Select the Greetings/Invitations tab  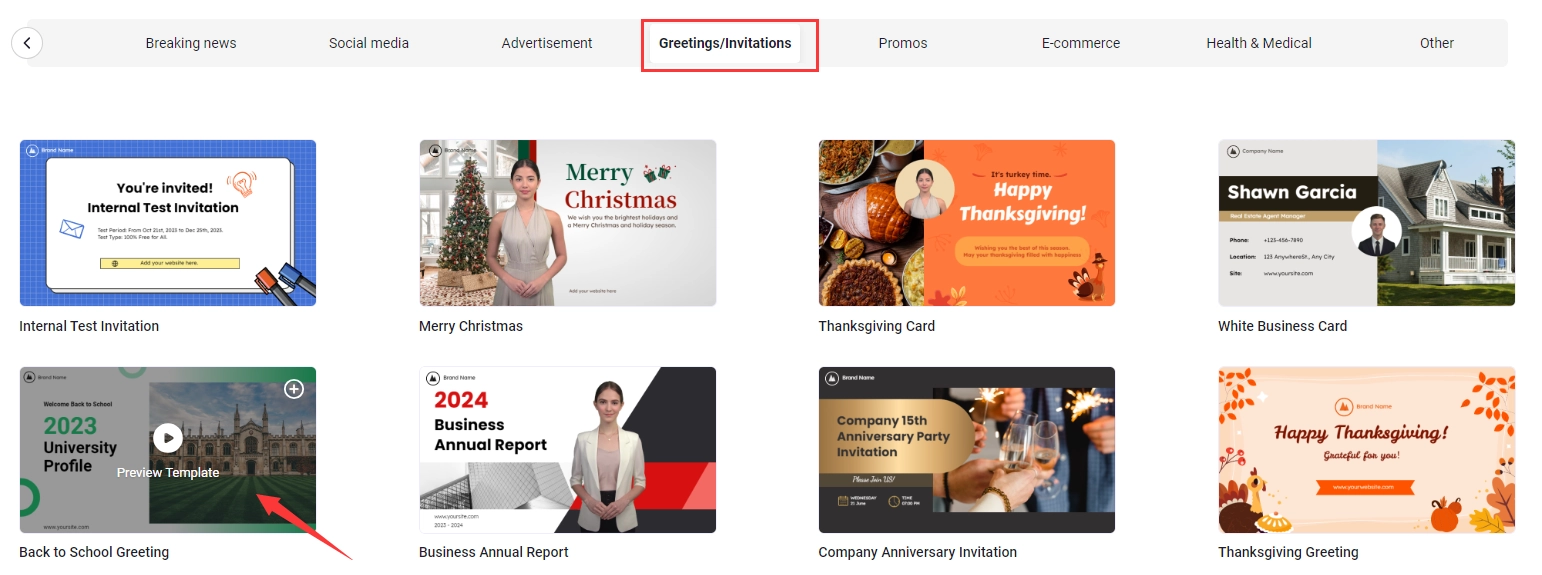[725, 43]
